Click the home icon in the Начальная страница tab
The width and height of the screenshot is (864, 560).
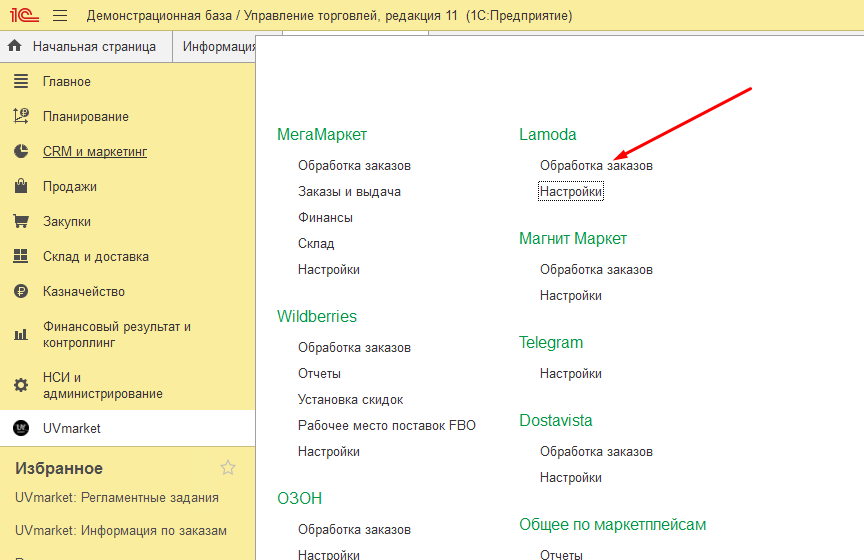point(15,46)
